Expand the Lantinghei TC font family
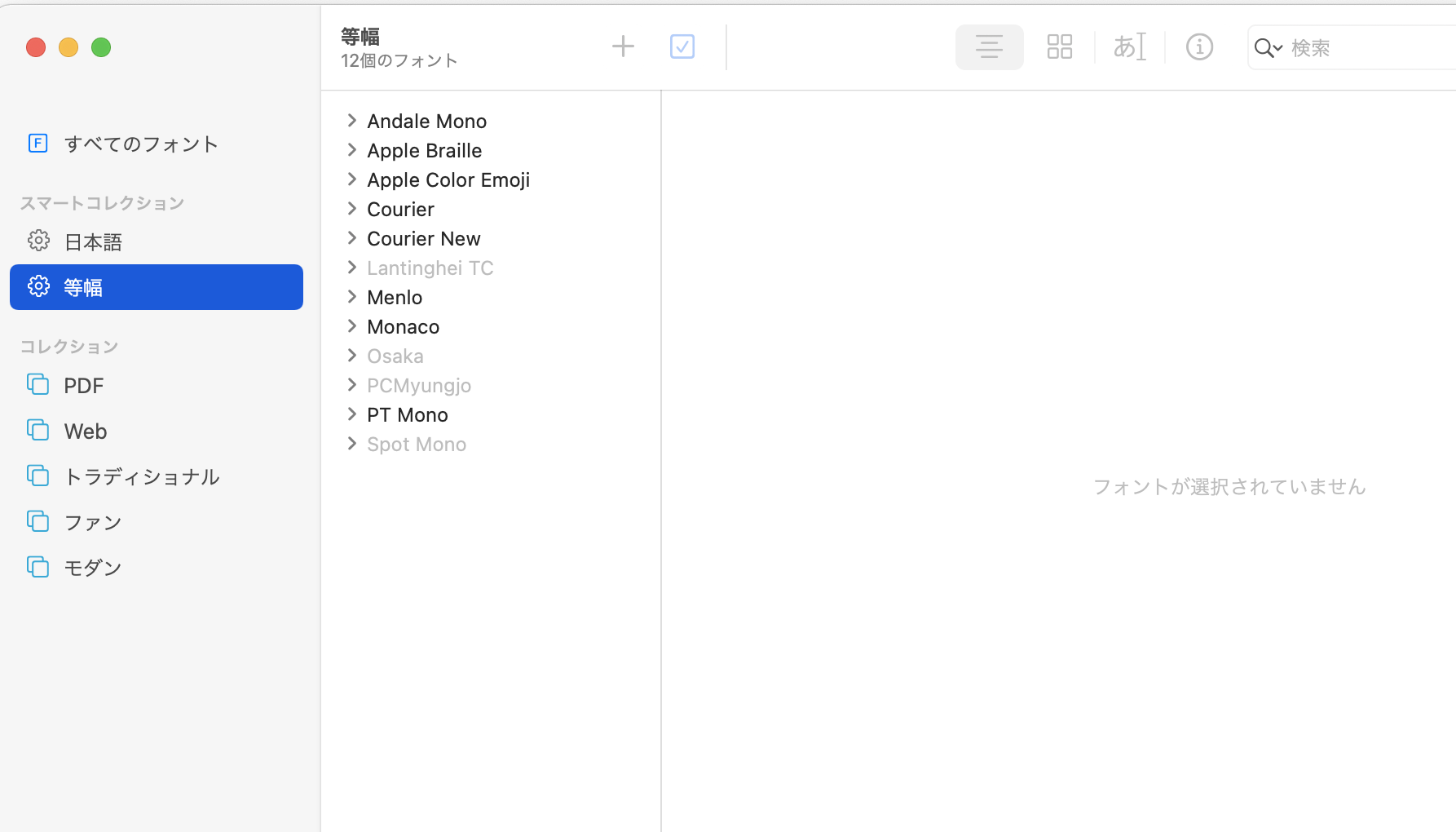 pos(352,268)
